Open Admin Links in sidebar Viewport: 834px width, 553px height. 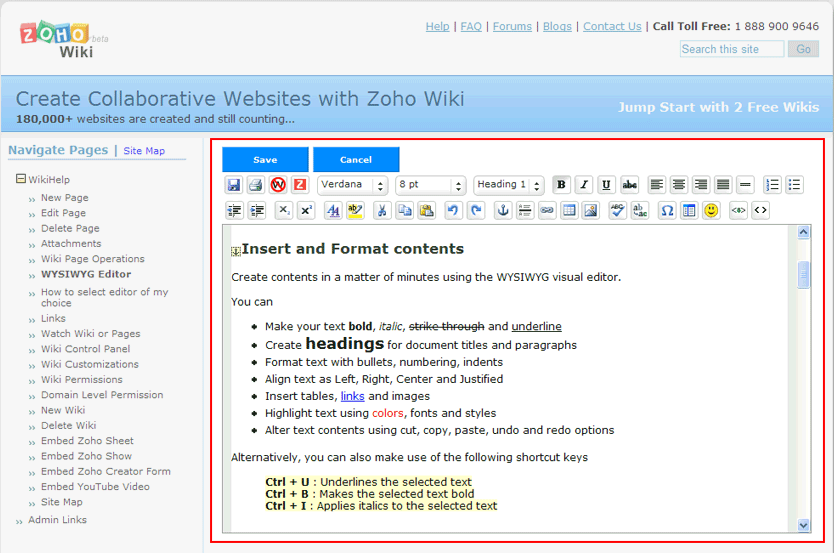(57, 520)
